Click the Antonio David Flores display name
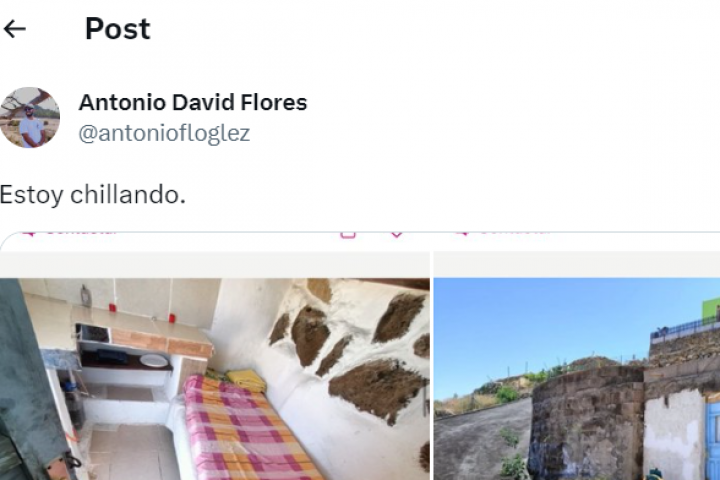The height and width of the screenshot is (480, 720). (193, 102)
